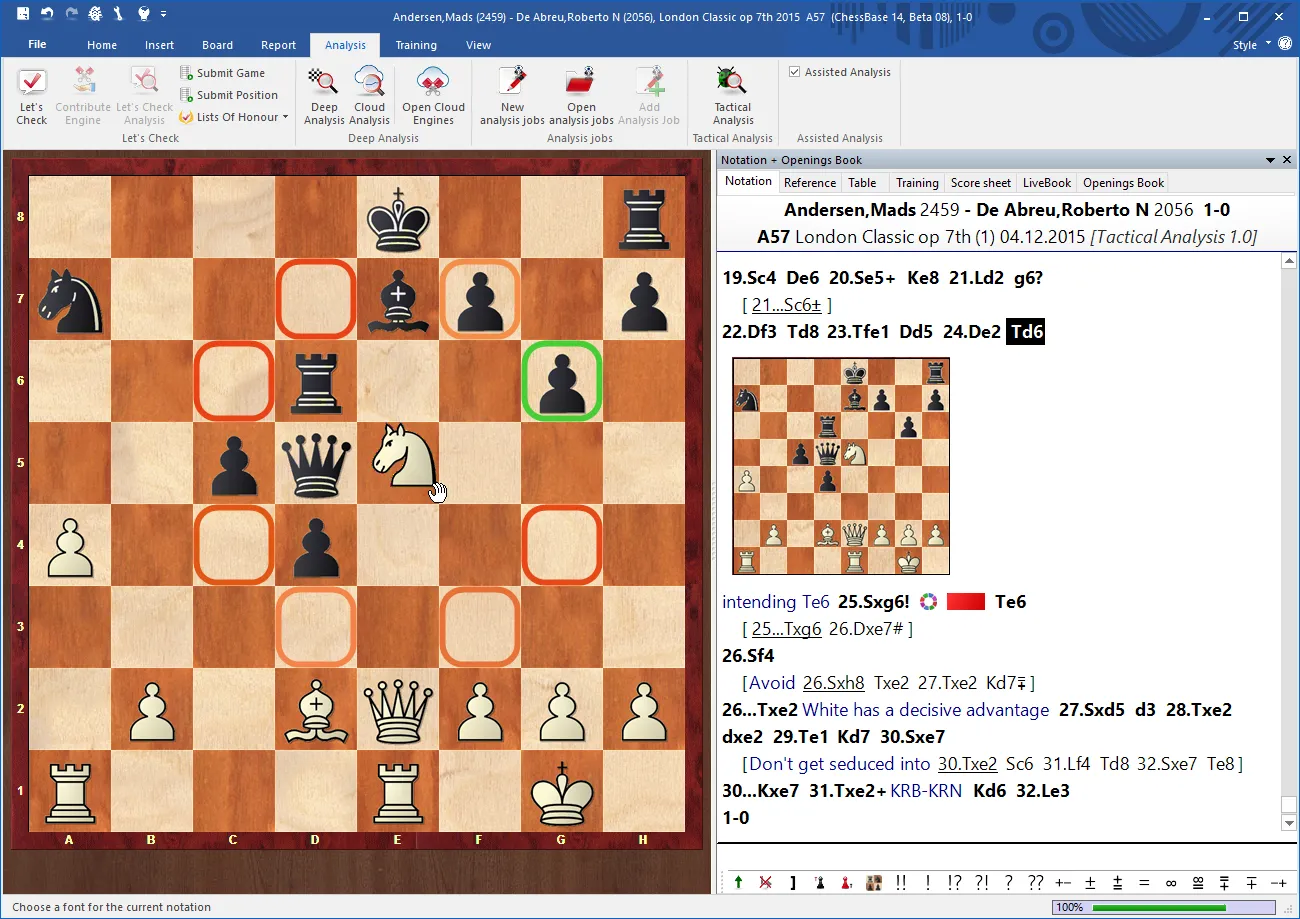Toggle Assisted Analysis checkbox

(795, 72)
